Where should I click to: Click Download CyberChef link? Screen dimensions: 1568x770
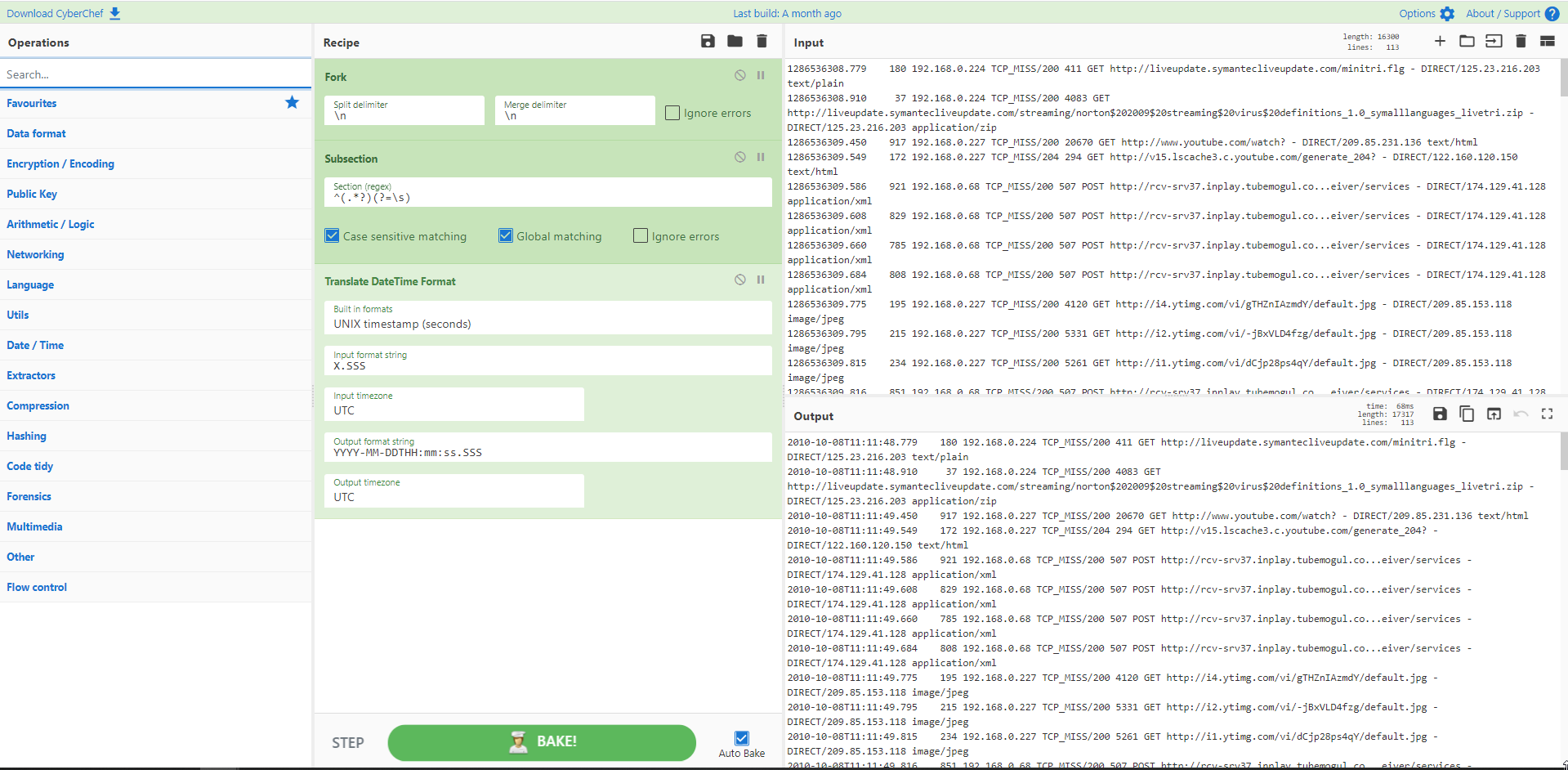point(55,13)
